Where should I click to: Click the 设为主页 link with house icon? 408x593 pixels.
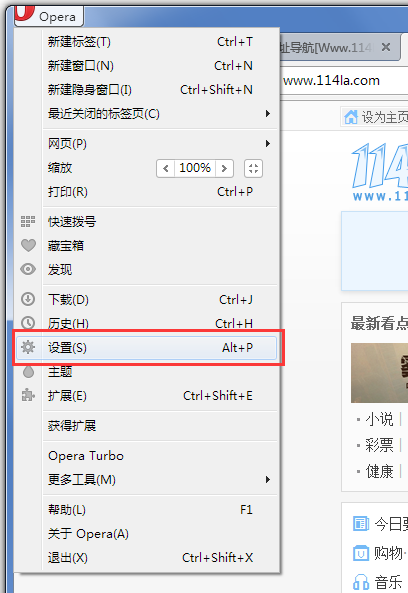click(x=376, y=117)
